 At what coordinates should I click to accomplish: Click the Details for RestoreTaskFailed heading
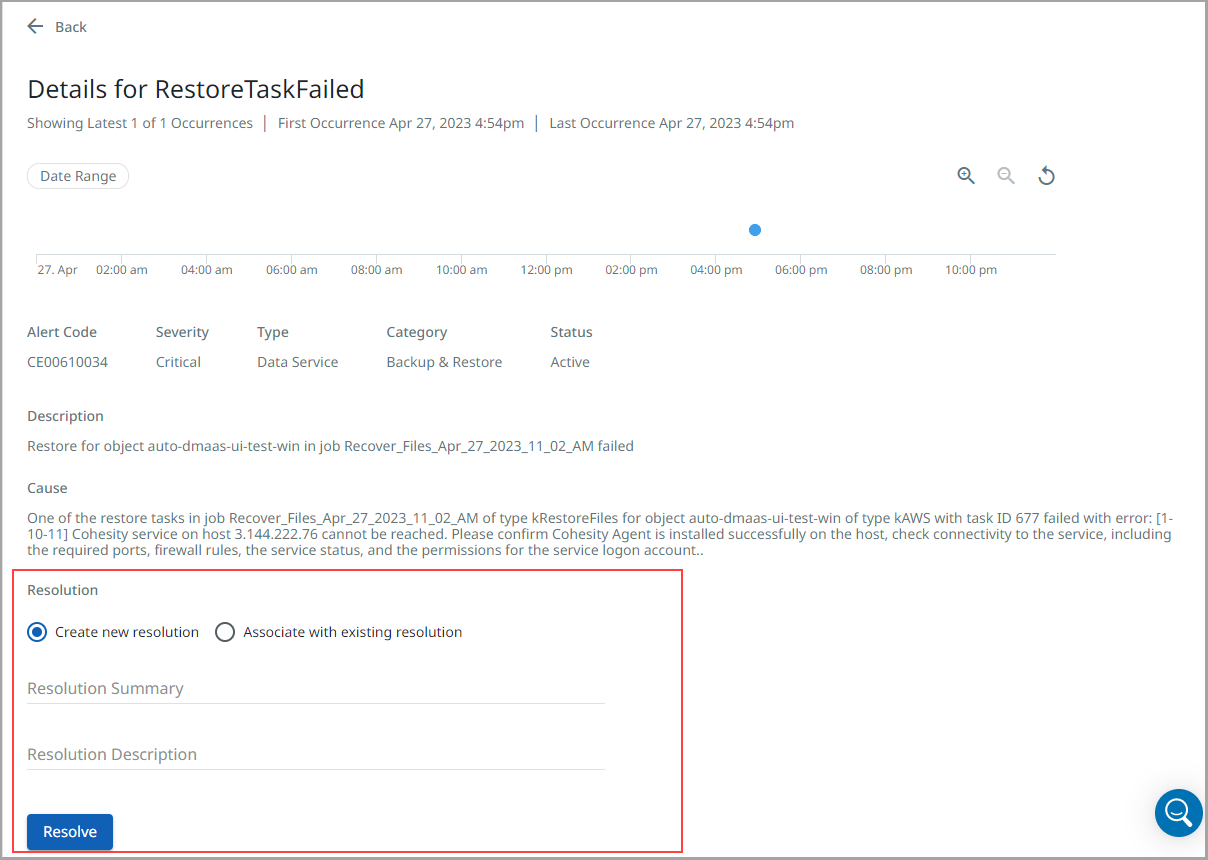tap(196, 89)
